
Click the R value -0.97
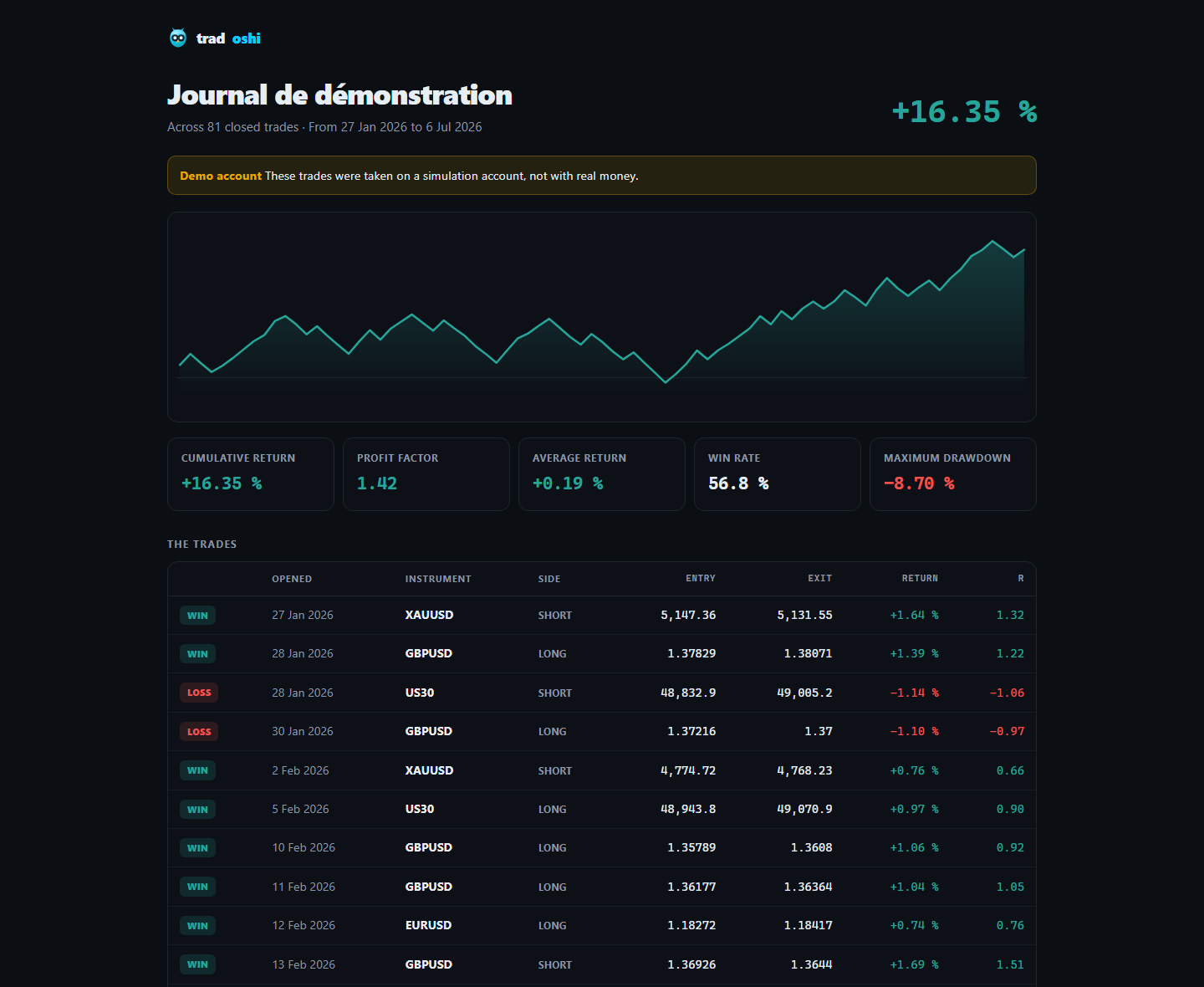click(x=1007, y=731)
